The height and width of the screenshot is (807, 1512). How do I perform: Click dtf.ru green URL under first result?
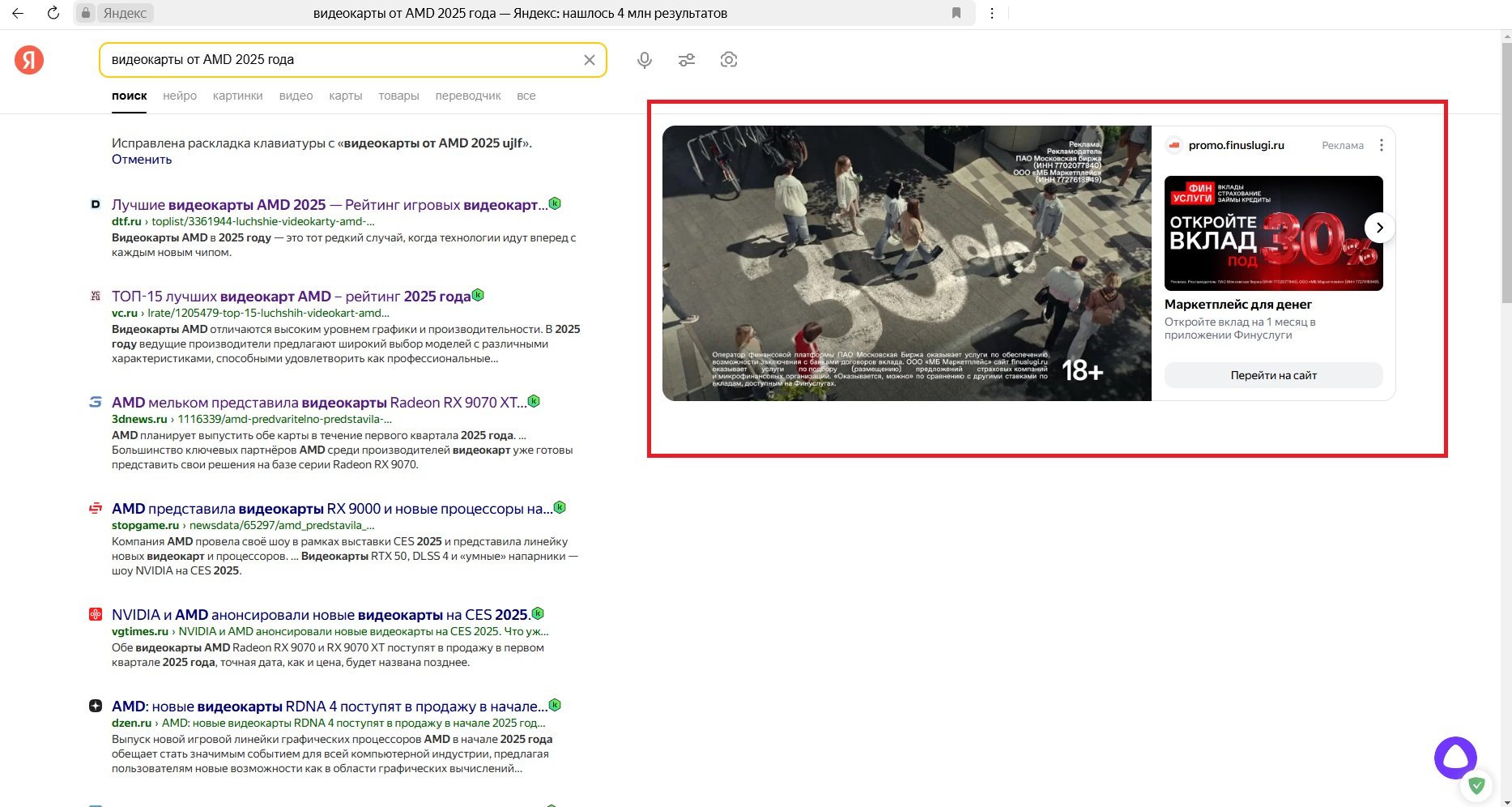243,221
